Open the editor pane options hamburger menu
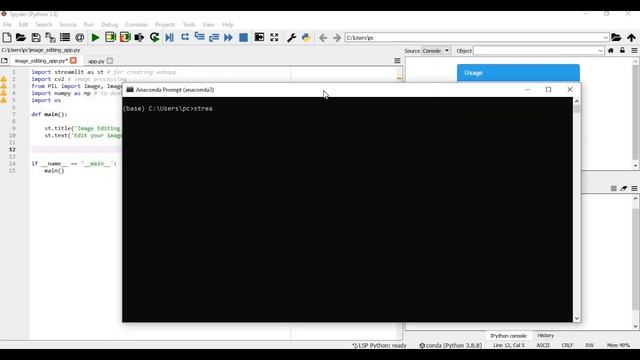 pos(397,61)
